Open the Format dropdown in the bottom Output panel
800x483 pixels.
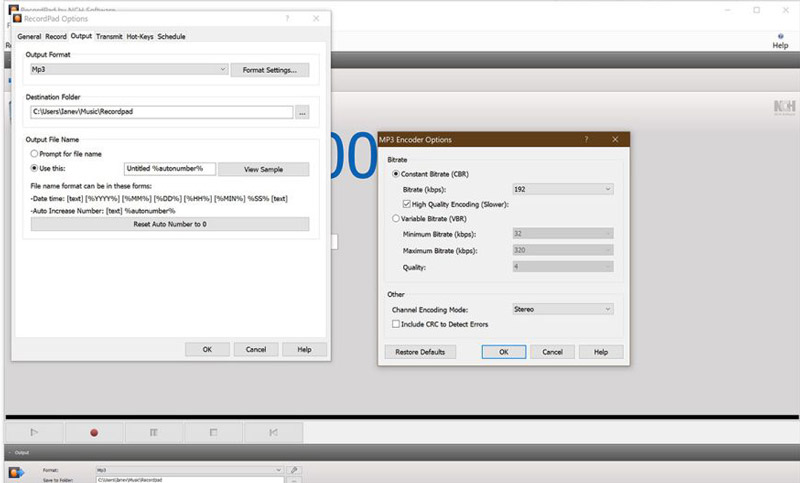tap(189, 470)
